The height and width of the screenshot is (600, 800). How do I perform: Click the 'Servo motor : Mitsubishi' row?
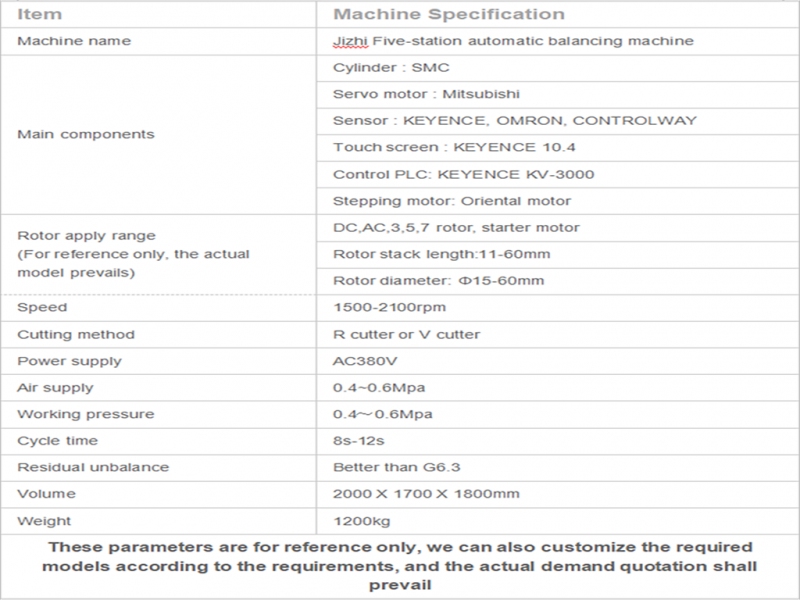click(x=558, y=94)
